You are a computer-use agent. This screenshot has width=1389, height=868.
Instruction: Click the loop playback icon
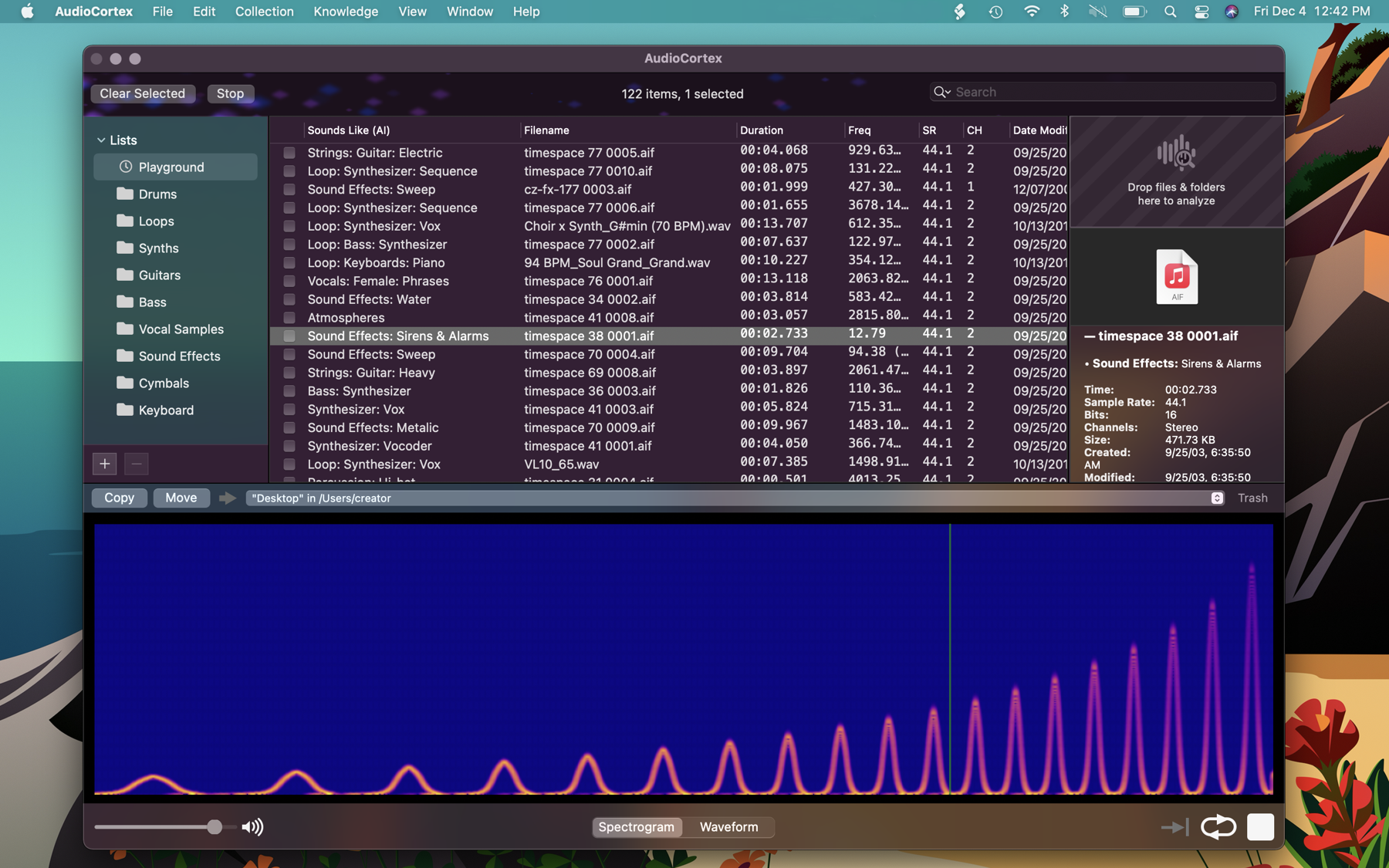point(1218,826)
